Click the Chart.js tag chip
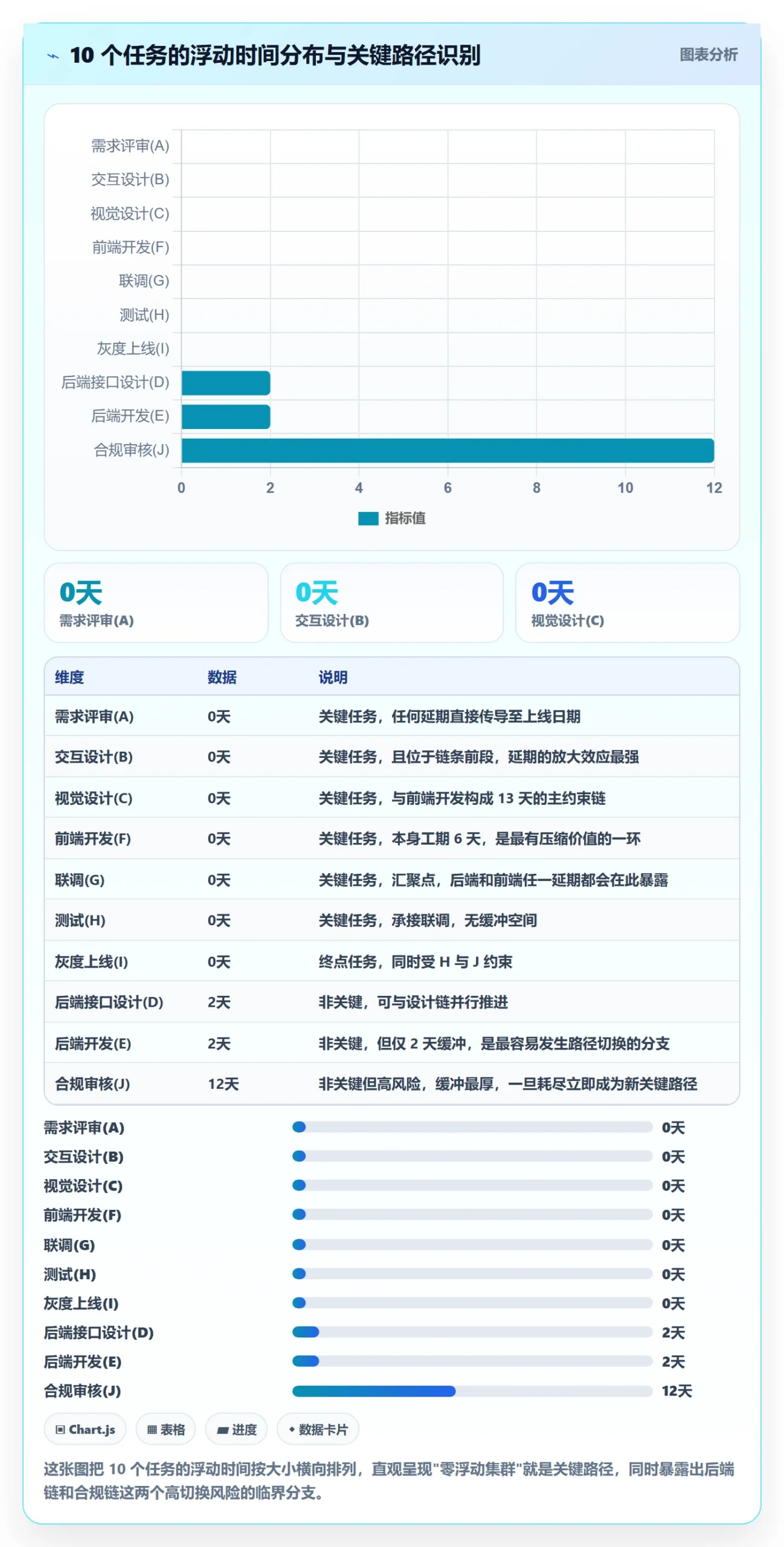Viewport: 784px width, 1547px height. tap(85, 1429)
